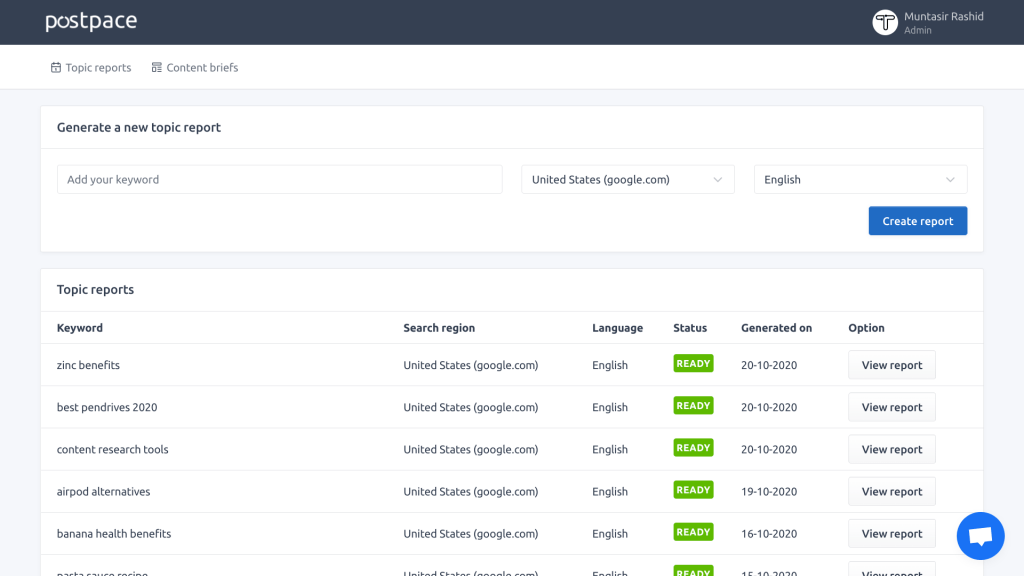Screen dimensions: 1024x576
Task: Open the content research tools report
Action: 891,449
